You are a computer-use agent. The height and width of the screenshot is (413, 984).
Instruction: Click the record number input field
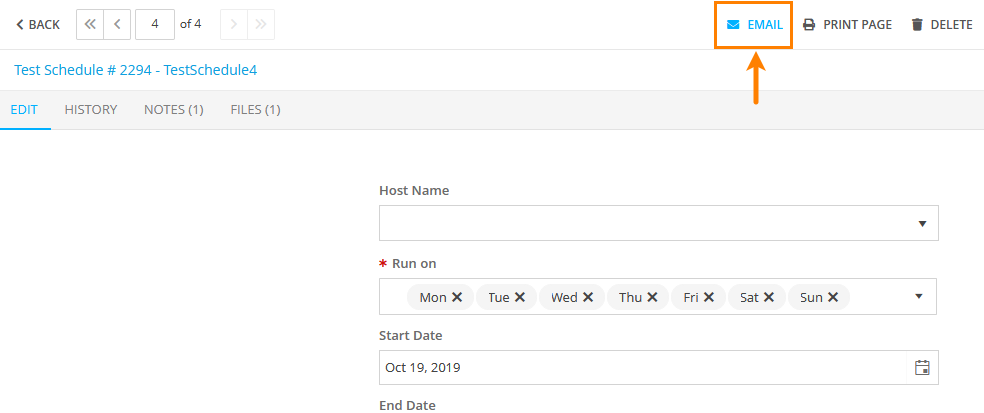155,25
